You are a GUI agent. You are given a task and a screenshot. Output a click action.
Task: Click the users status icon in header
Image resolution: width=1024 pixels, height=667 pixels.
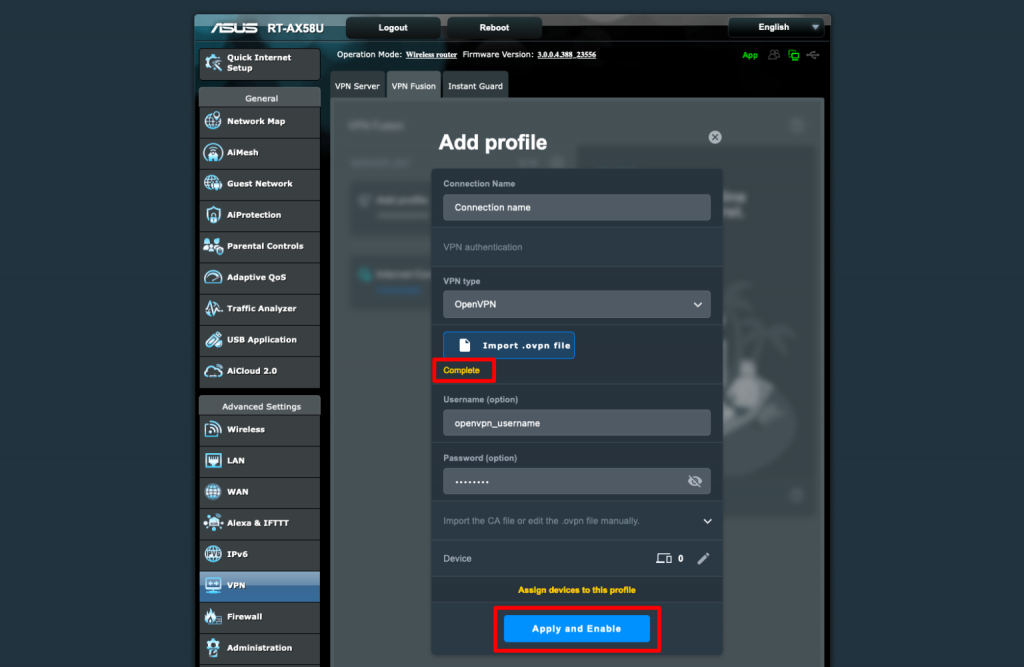(x=774, y=55)
